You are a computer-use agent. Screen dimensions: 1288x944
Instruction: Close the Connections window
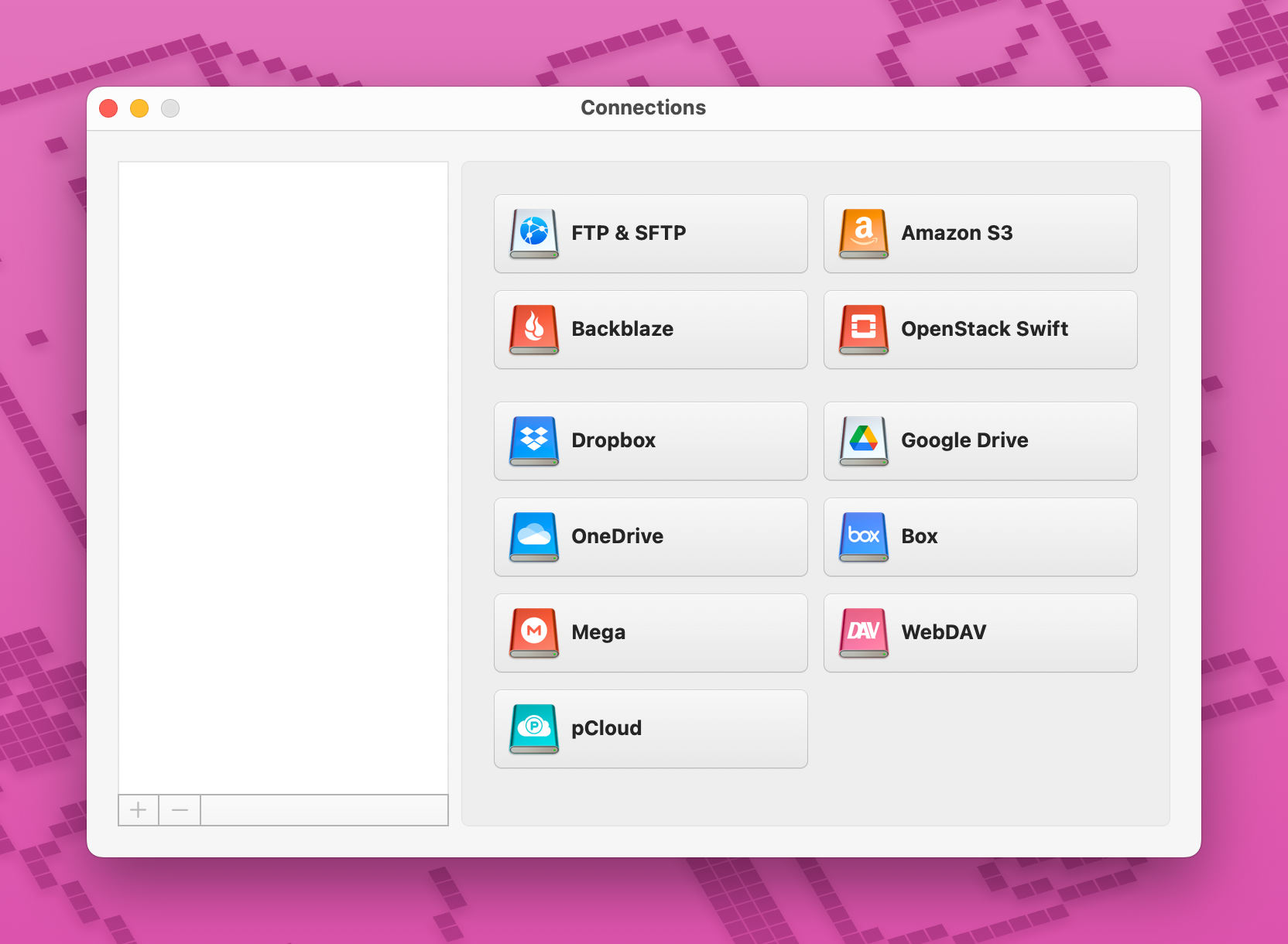pos(108,108)
